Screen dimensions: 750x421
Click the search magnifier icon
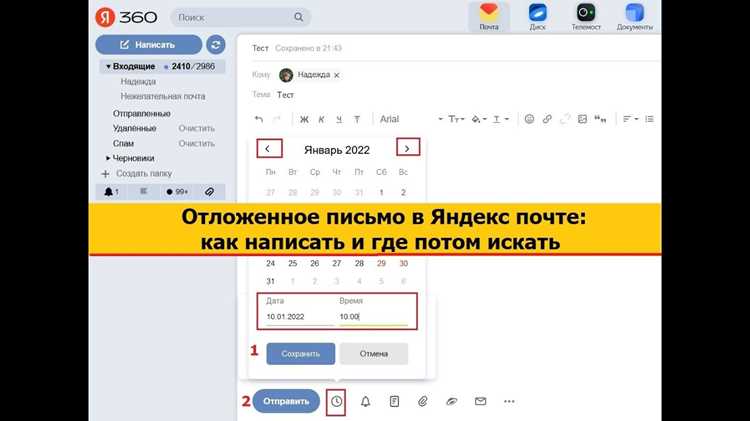coord(298,17)
